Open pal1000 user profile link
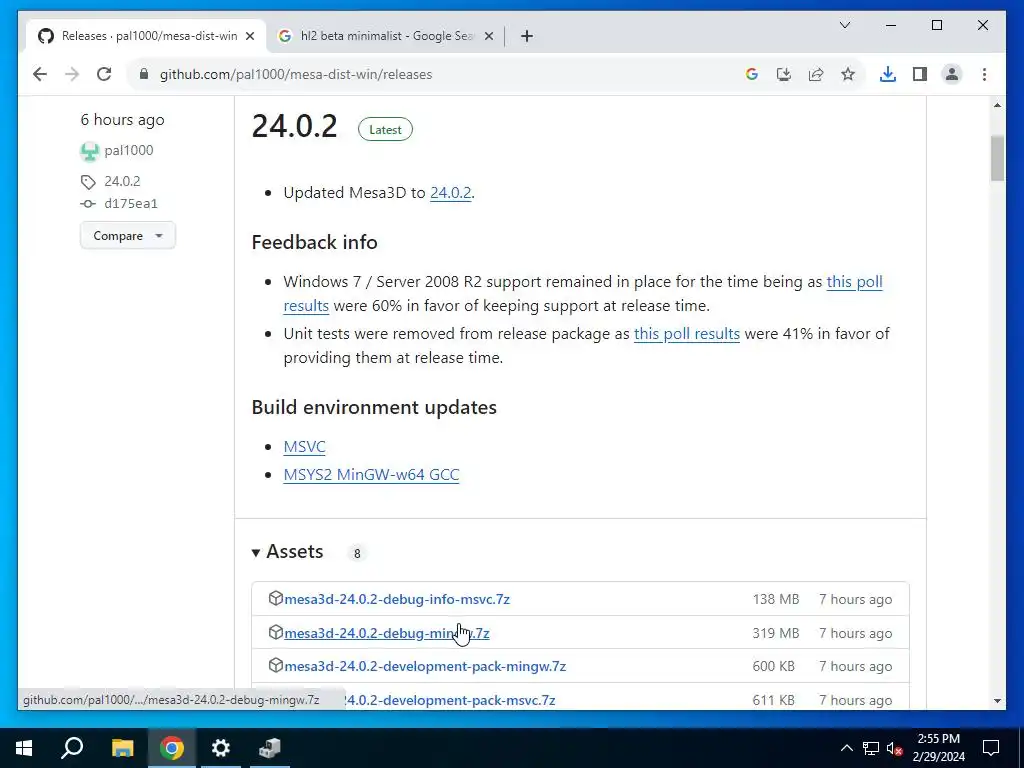This screenshot has width=1024, height=768. (x=129, y=150)
